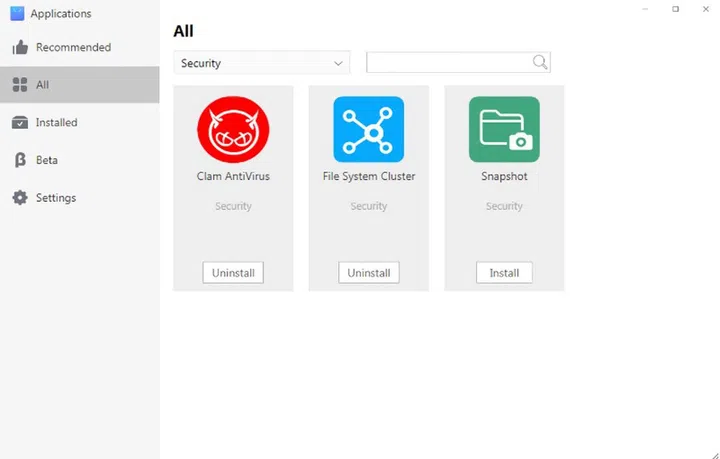Open the Installed apps section

pos(57,123)
